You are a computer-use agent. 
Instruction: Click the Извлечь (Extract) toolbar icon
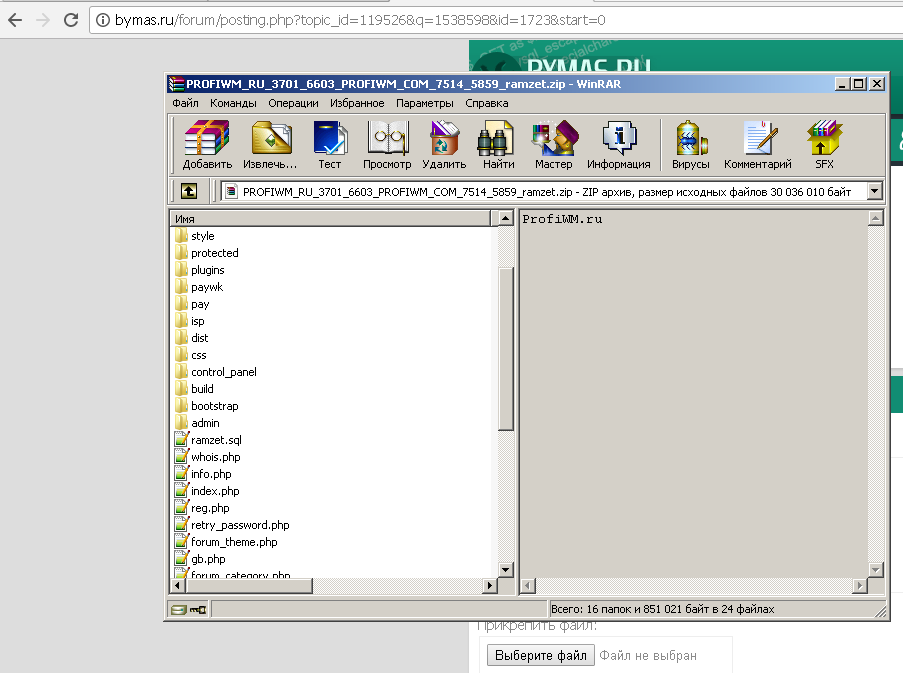pos(270,145)
